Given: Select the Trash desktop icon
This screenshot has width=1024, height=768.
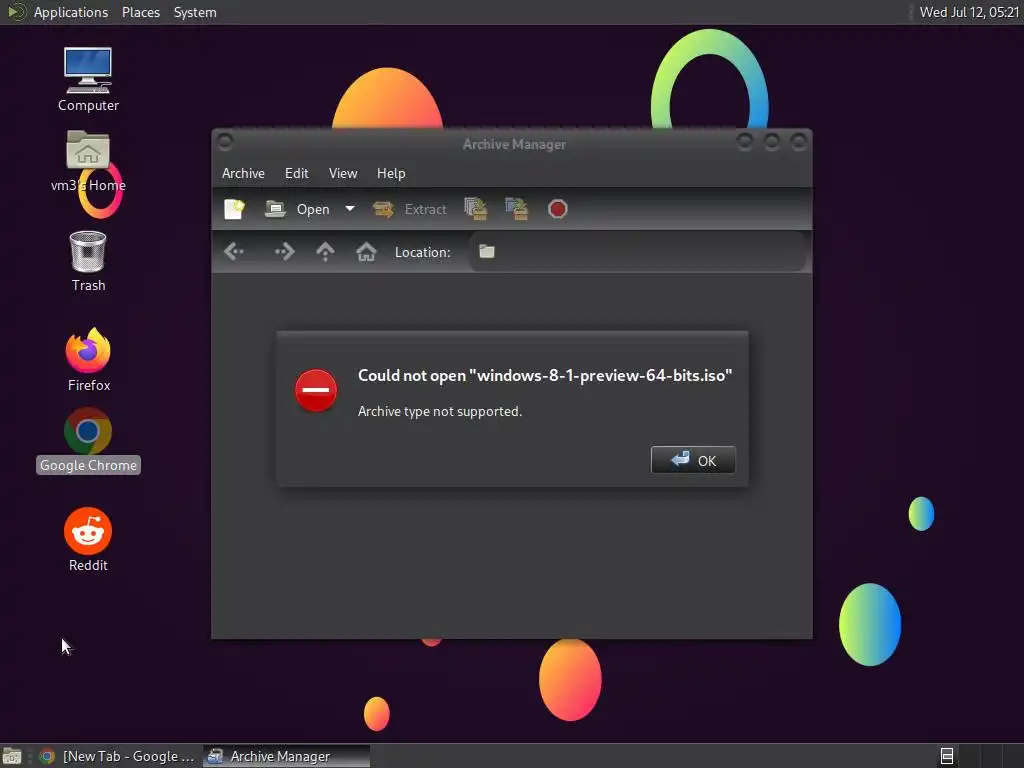Looking at the screenshot, I should click(x=88, y=261).
